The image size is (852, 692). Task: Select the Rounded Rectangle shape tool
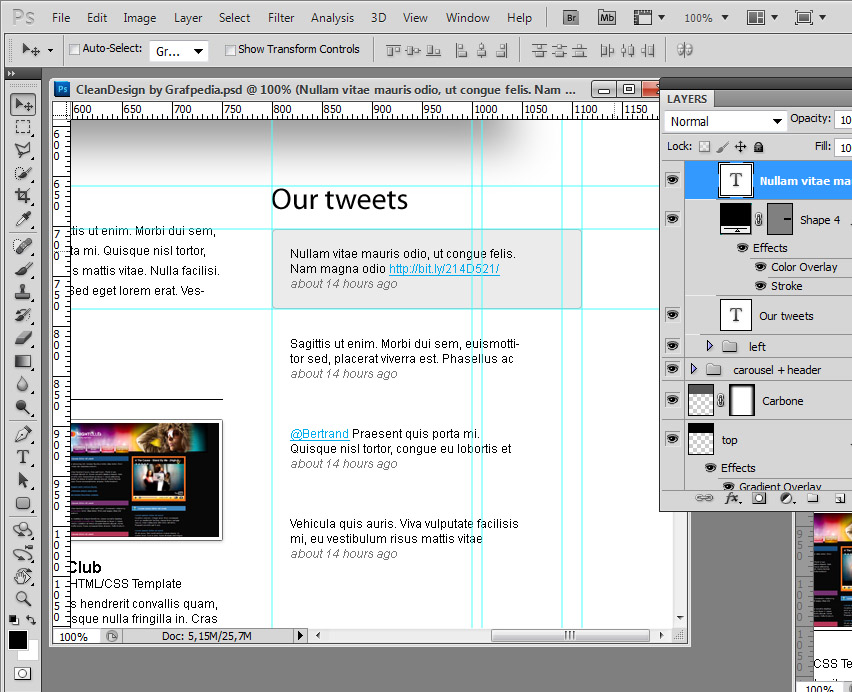click(x=23, y=503)
